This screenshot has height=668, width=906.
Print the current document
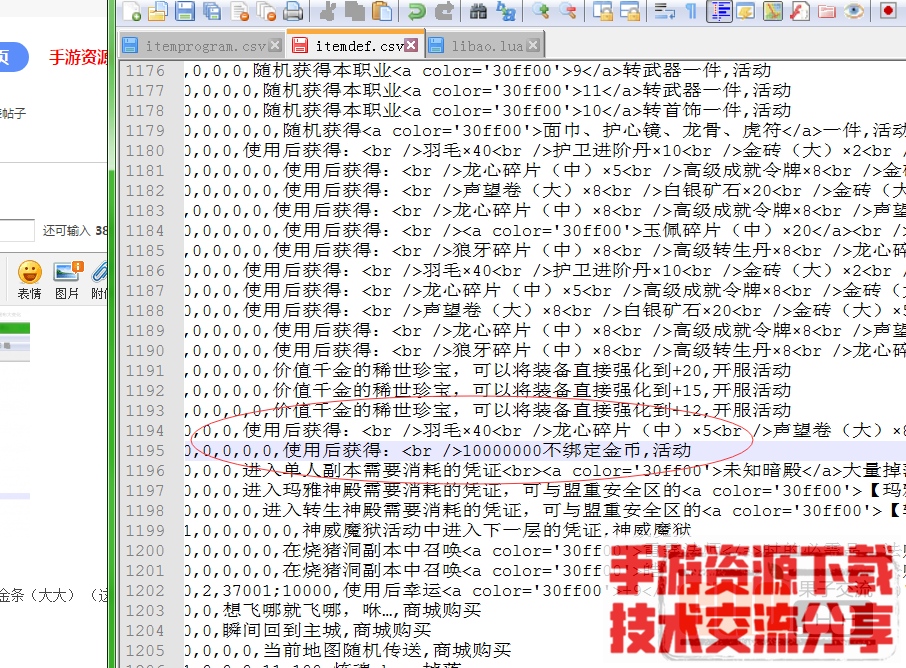coord(294,13)
